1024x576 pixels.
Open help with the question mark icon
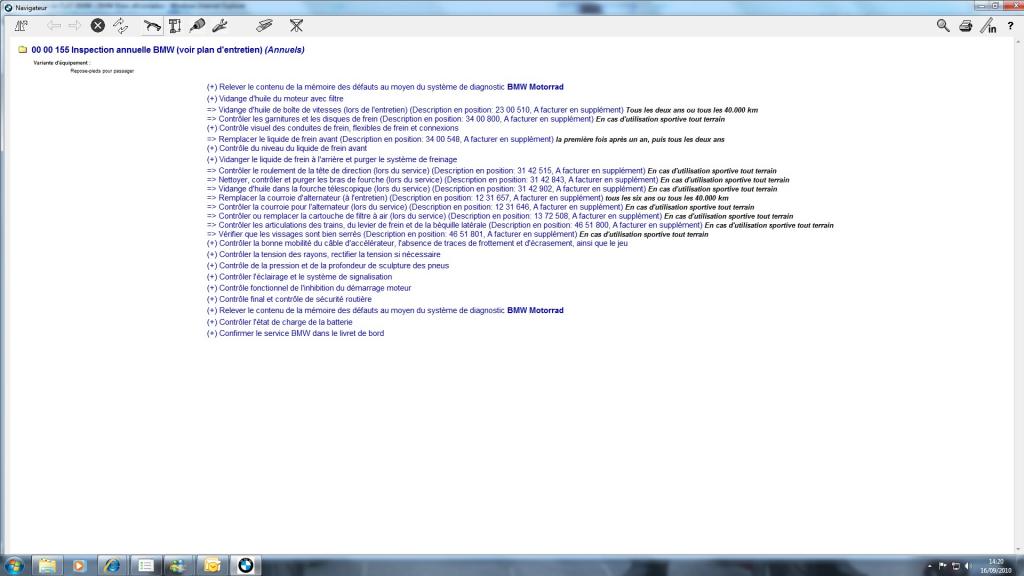pos(1010,25)
